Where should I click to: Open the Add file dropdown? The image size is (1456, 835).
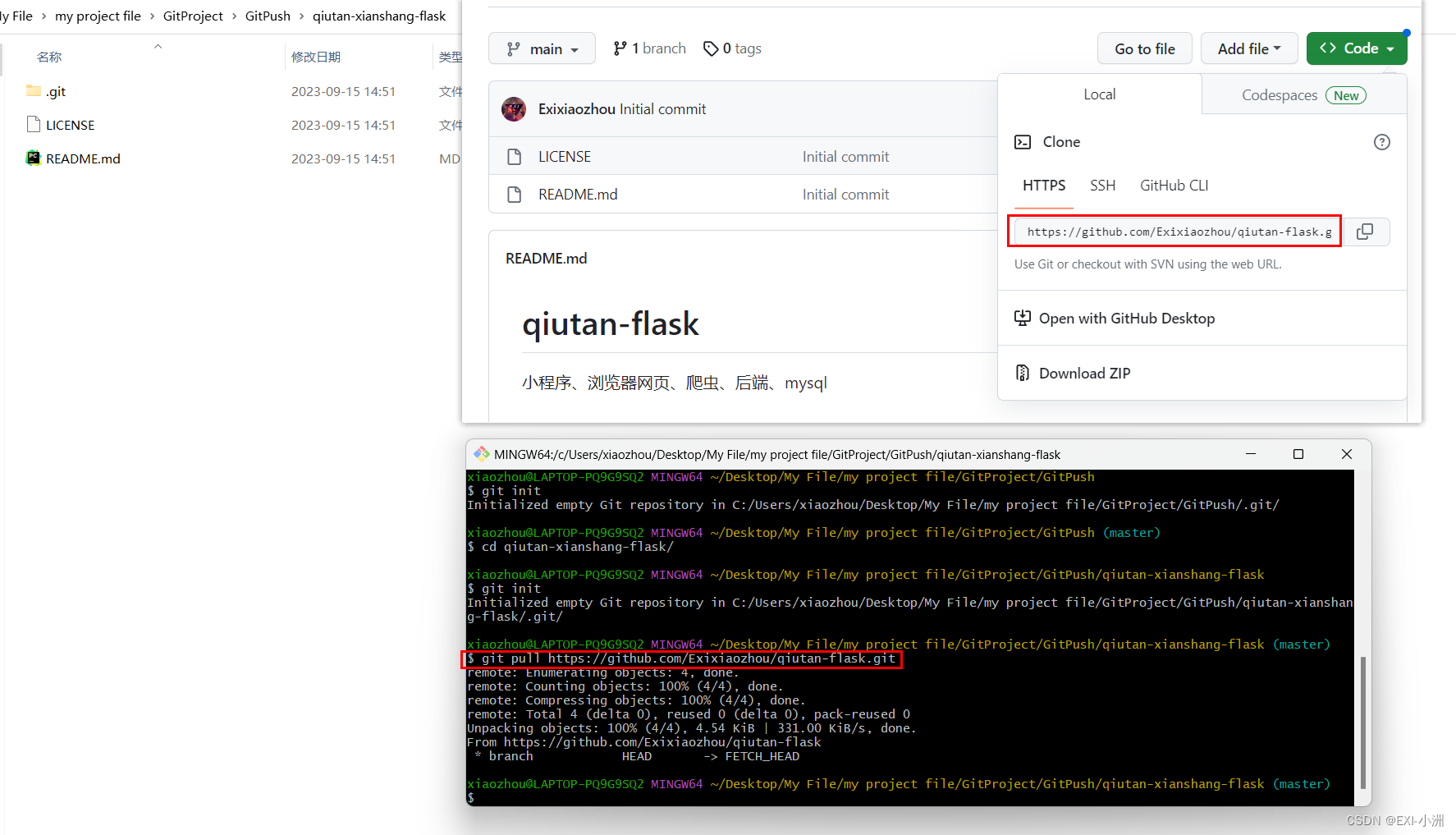[x=1248, y=48]
